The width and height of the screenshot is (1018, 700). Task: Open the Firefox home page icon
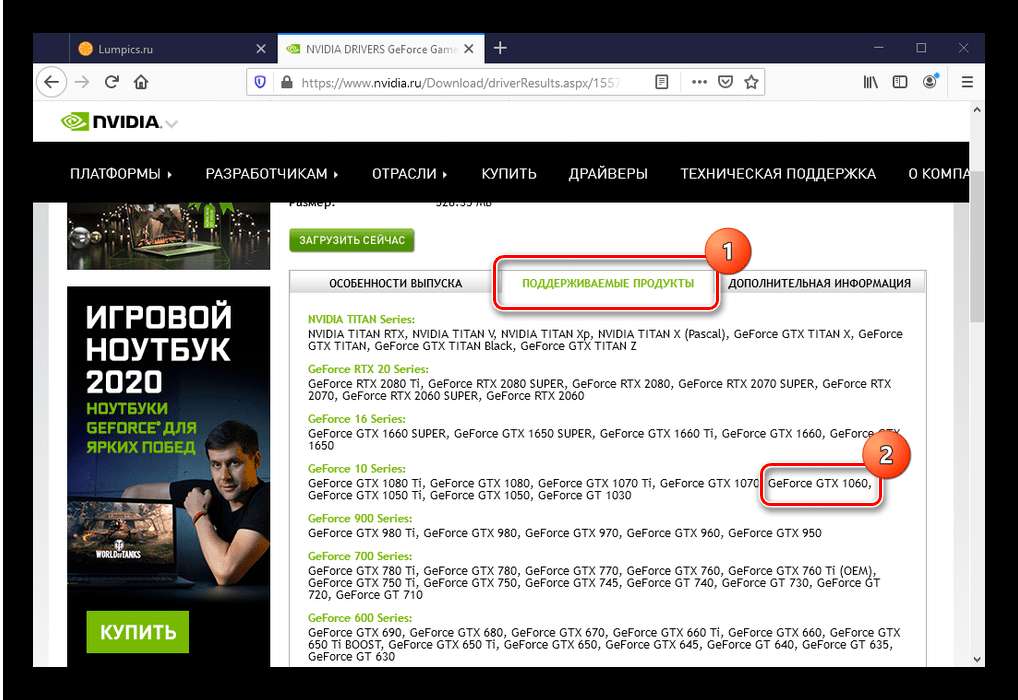pyautogui.click(x=141, y=82)
